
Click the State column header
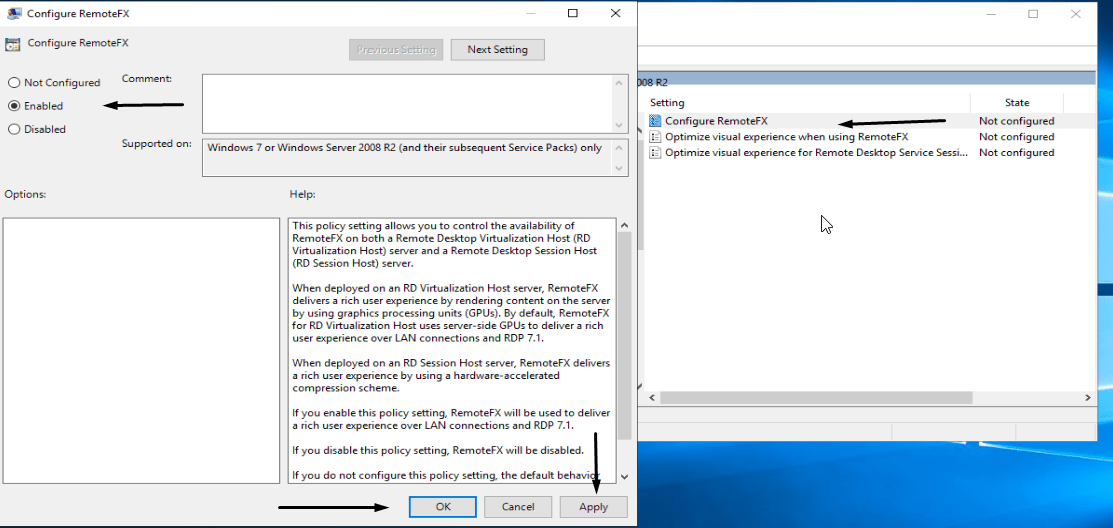pyautogui.click(x=1016, y=103)
